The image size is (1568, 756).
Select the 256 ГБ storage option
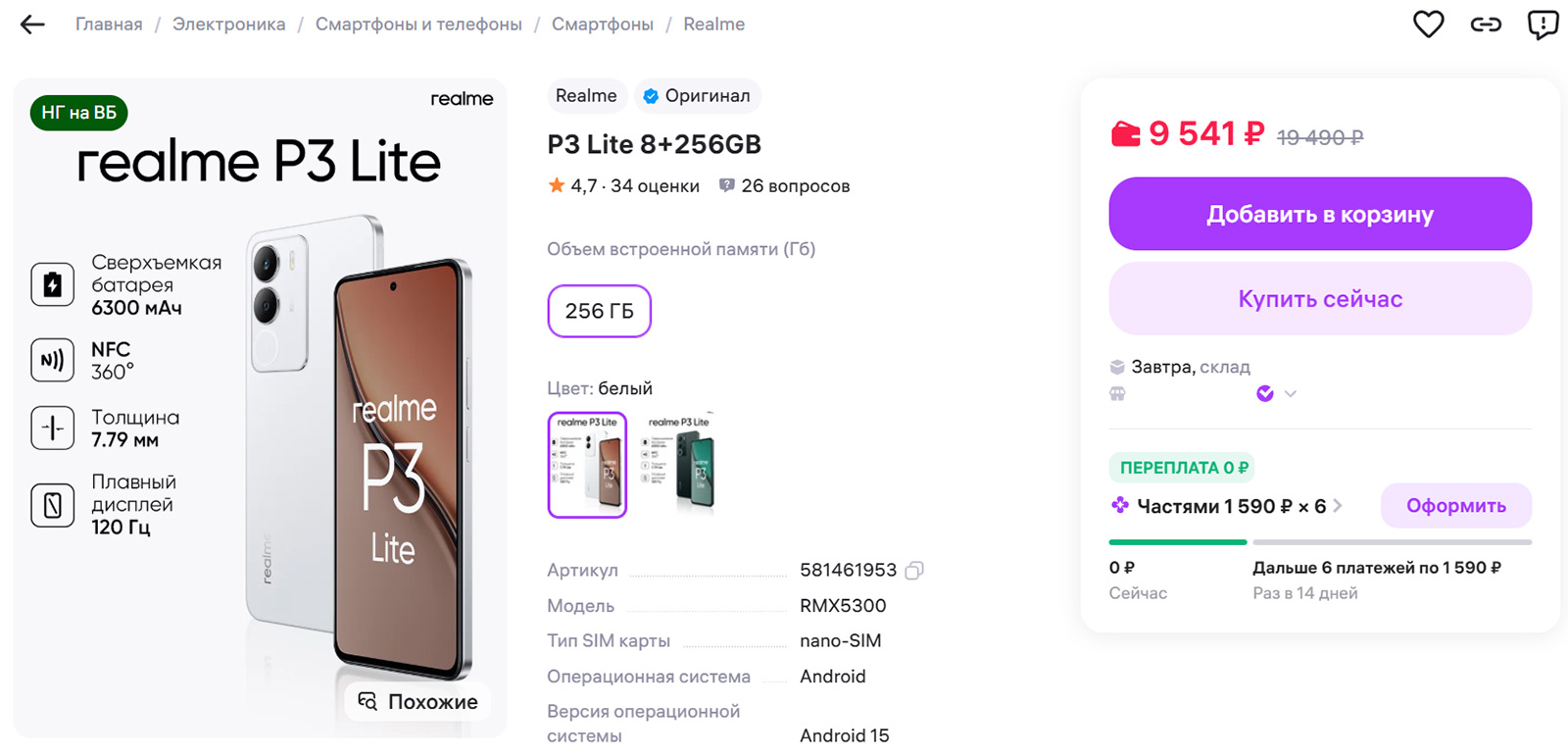click(x=599, y=311)
